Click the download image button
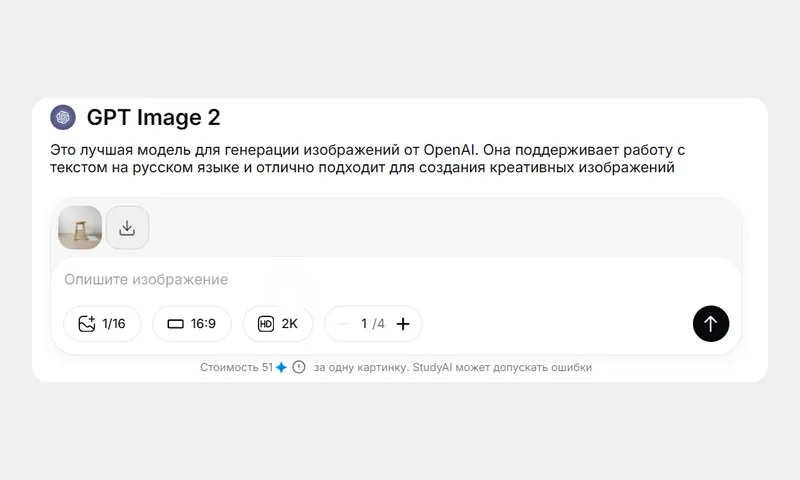 (128, 228)
